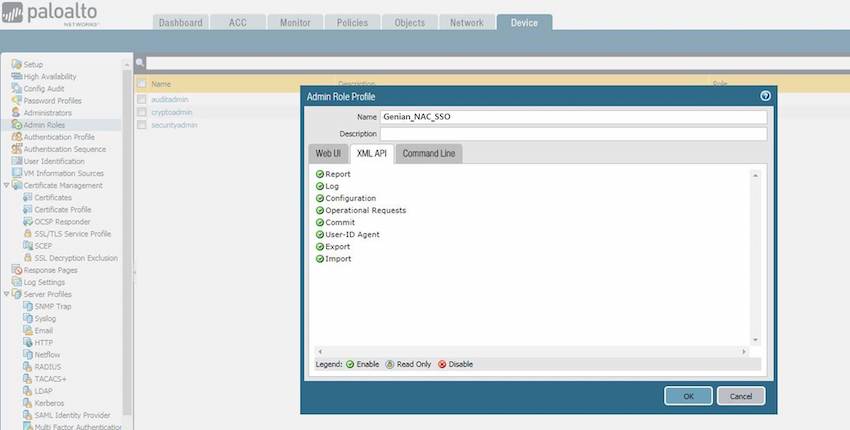Click the OK button
Viewport: 850px width, 430px height.
(x=688, y=396)
